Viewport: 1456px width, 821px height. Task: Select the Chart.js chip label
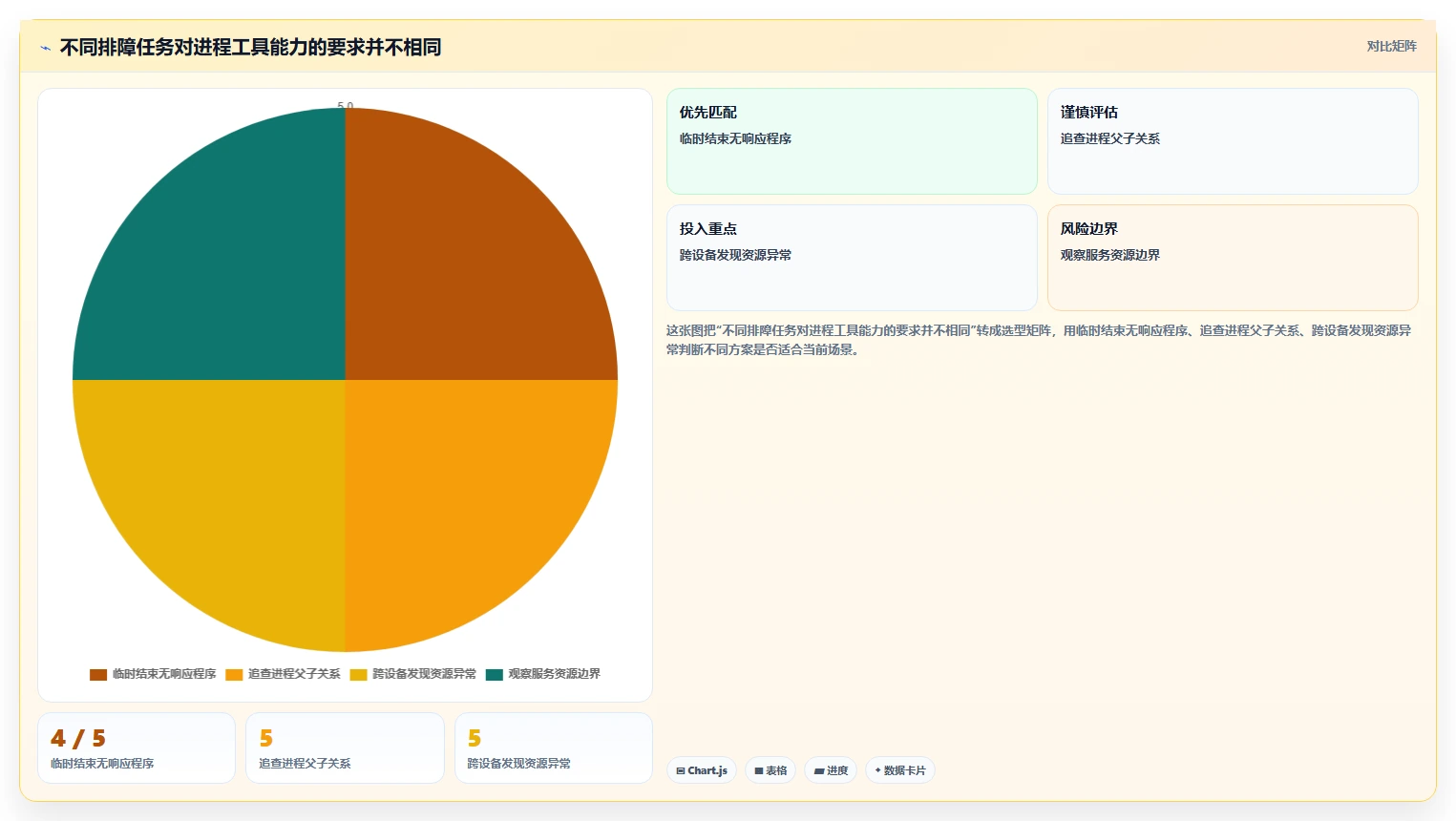click(x=707, y=770)
